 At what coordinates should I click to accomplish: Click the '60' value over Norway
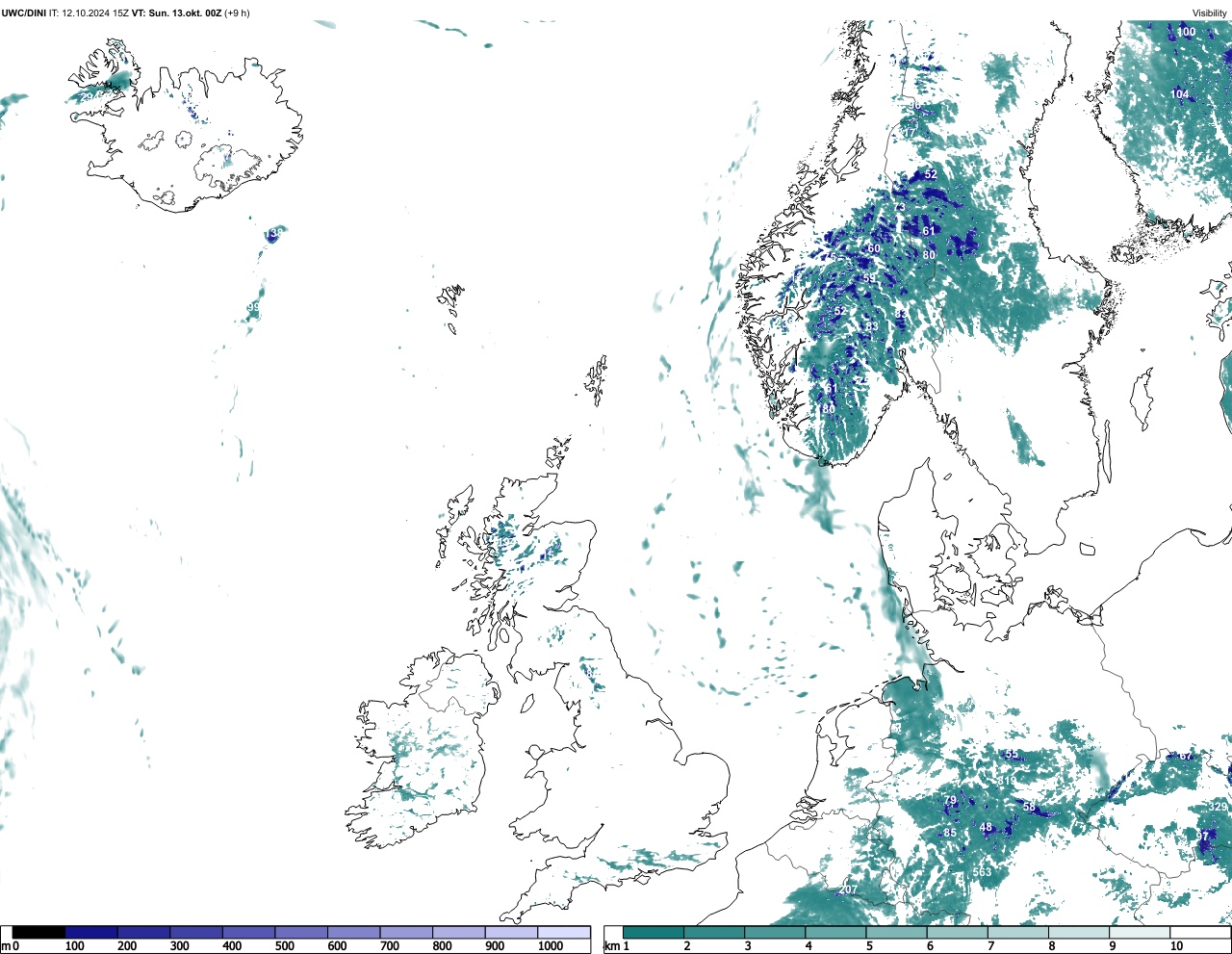[x=874, y=248]
